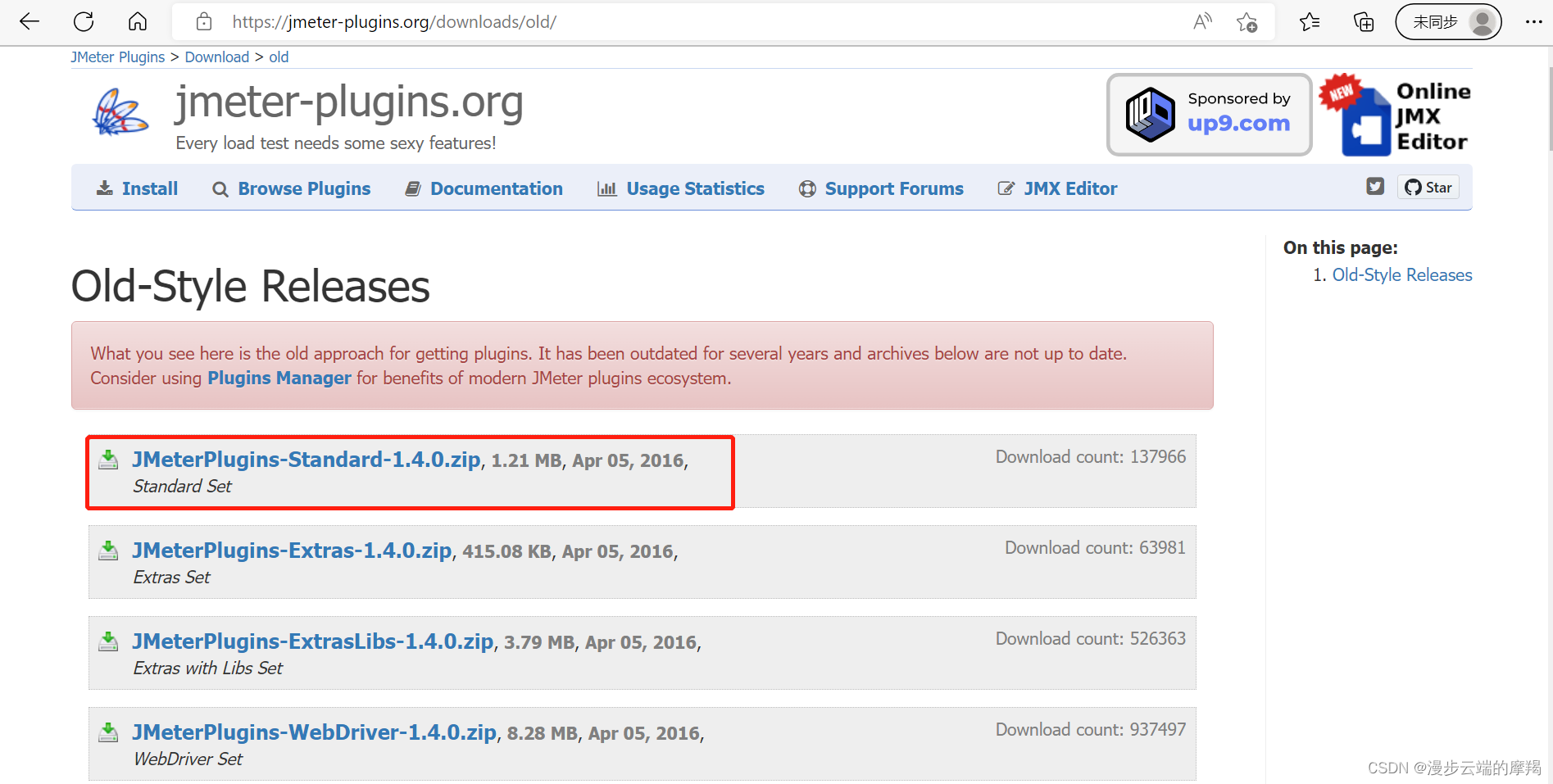Open Install menu item
The image size is (1553, 784).
[x=137, y=188]
